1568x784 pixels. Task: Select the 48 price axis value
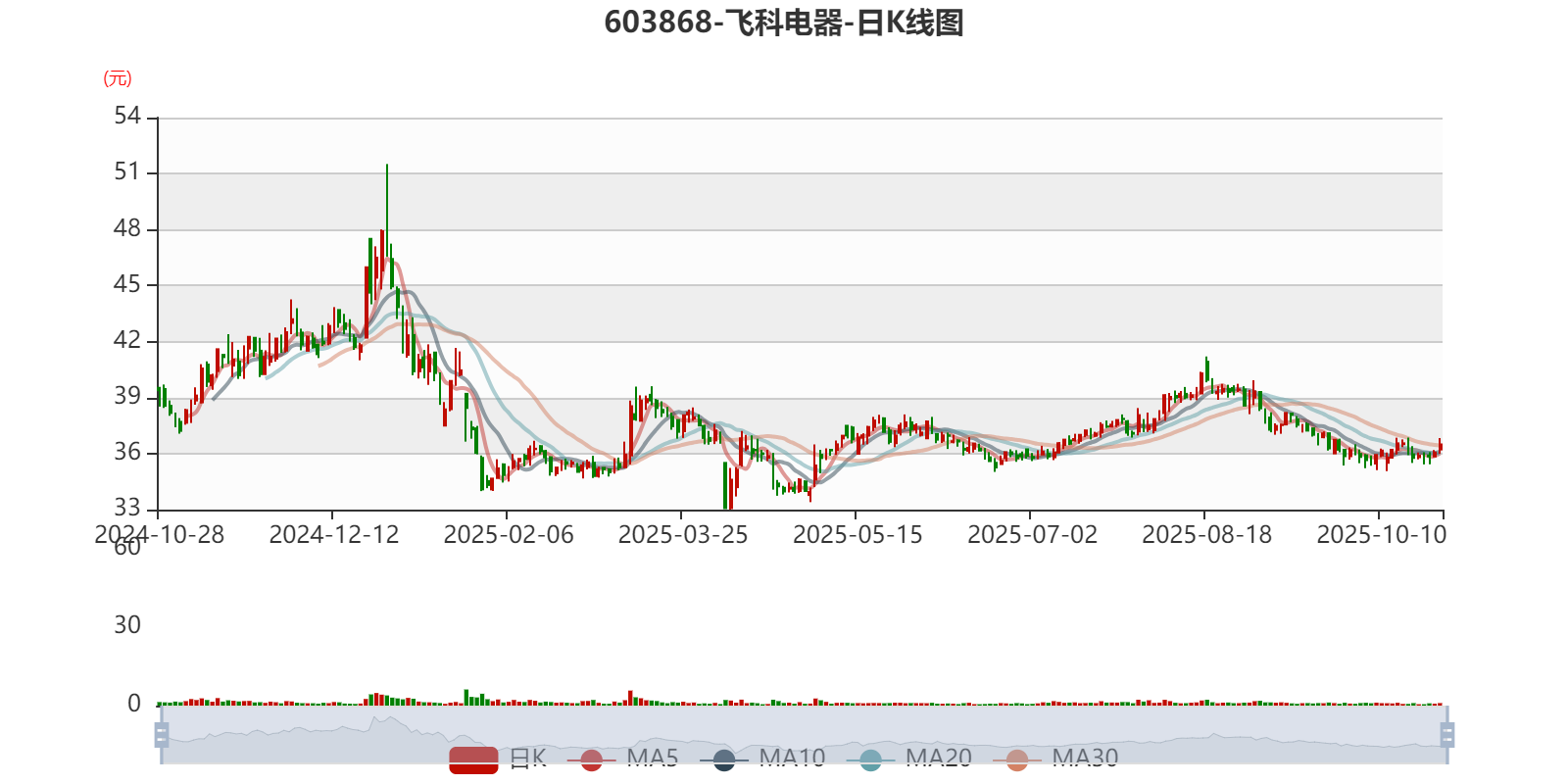coord(127,229)
